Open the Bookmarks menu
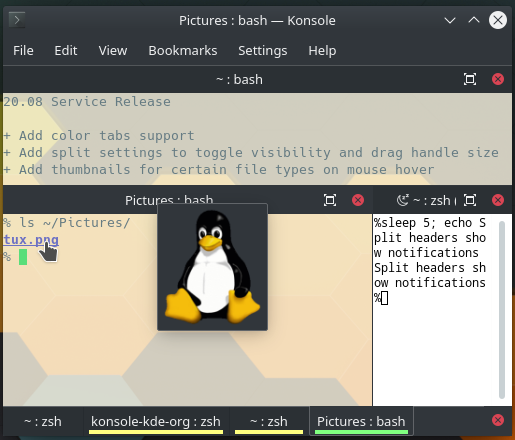Image resolution: width=515 pixels, height=440 pixels. tap(183, 51)
